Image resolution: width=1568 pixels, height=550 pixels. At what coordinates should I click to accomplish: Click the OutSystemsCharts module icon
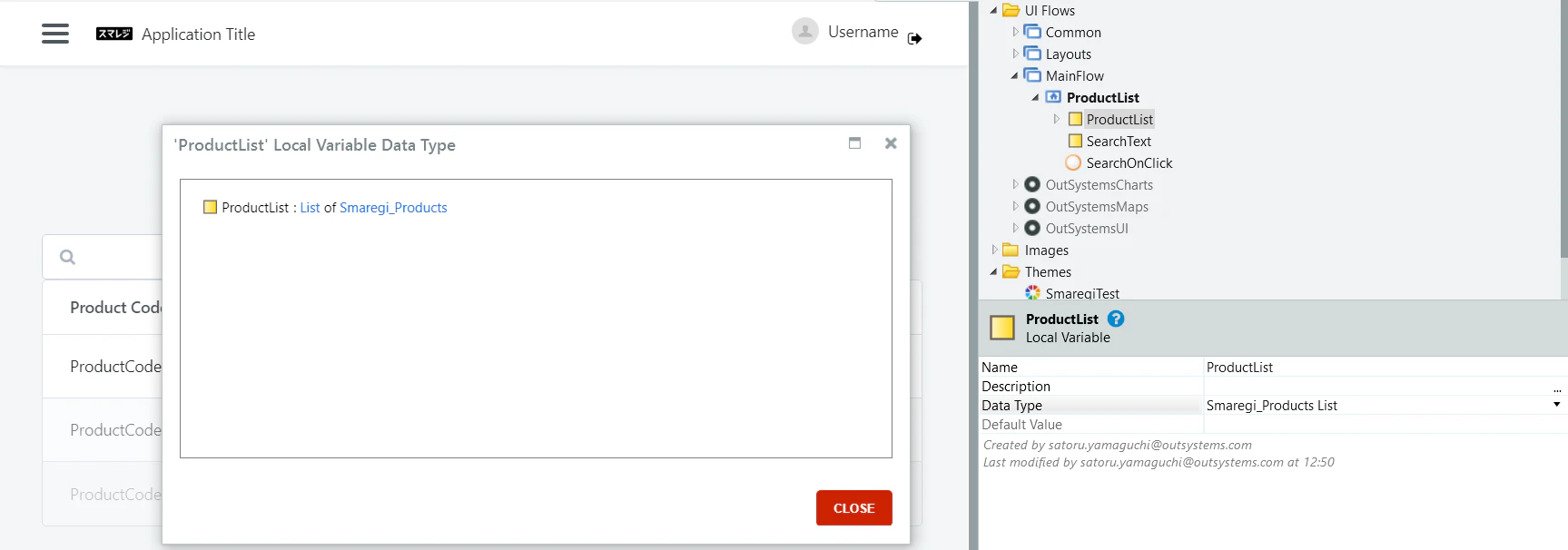tap(1032, 184)
